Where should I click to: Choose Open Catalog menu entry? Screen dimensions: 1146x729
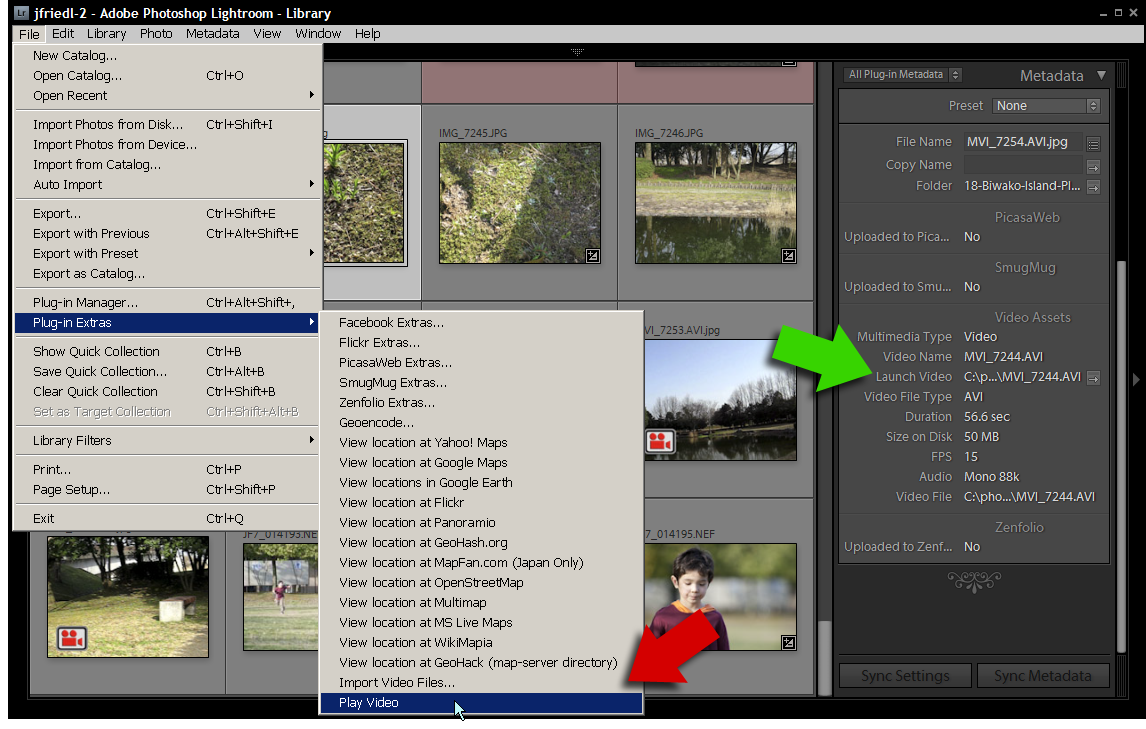[x=168, y=76]
